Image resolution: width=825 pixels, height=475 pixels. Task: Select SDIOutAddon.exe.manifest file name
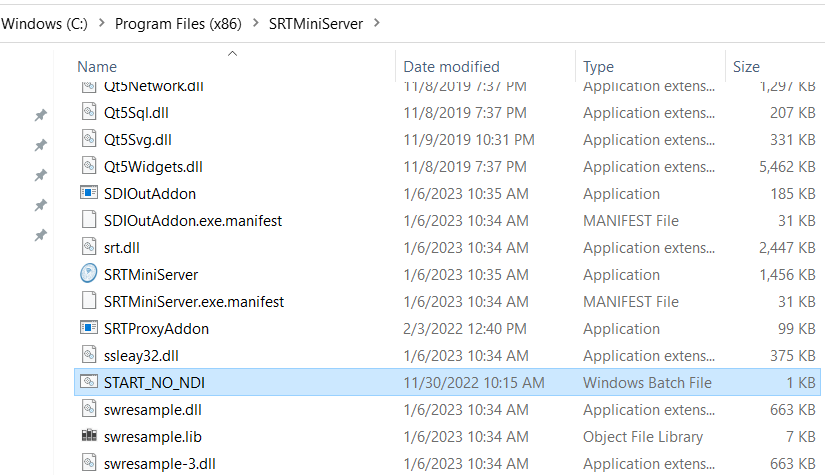[x=193, y=220]
